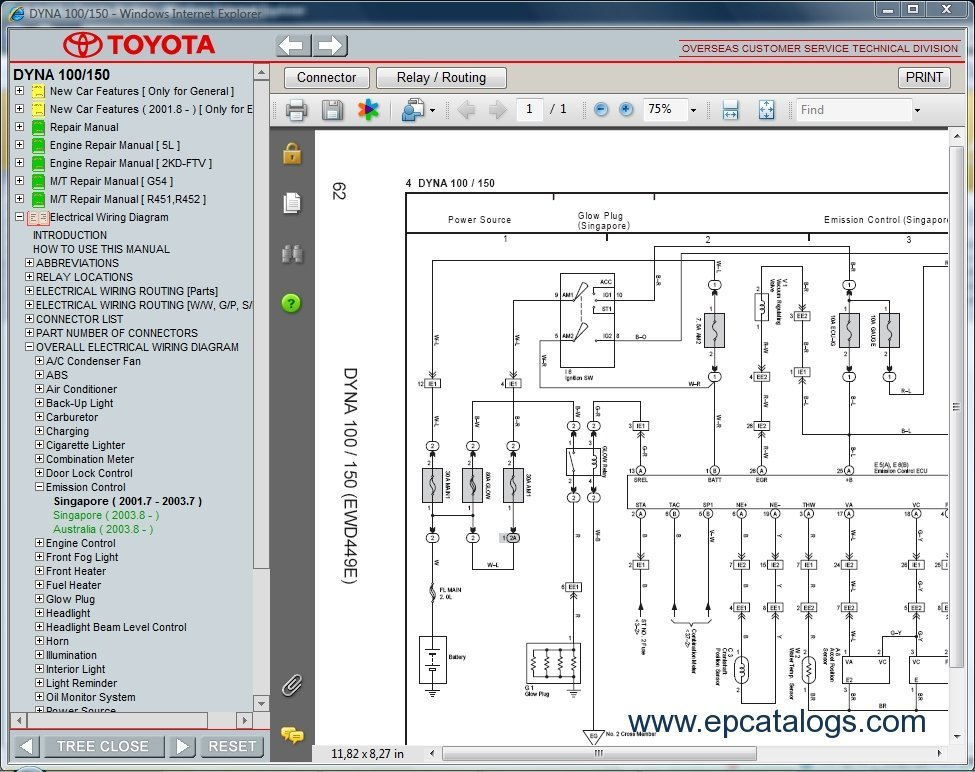Open the comments speech bubble panel
This screenshot has width=975, height=772.
point(292,735)
